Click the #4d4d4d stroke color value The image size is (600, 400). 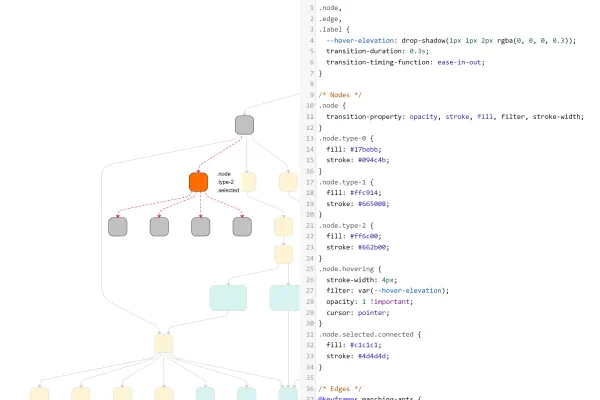pyautogui.click(x=372, y=356)
